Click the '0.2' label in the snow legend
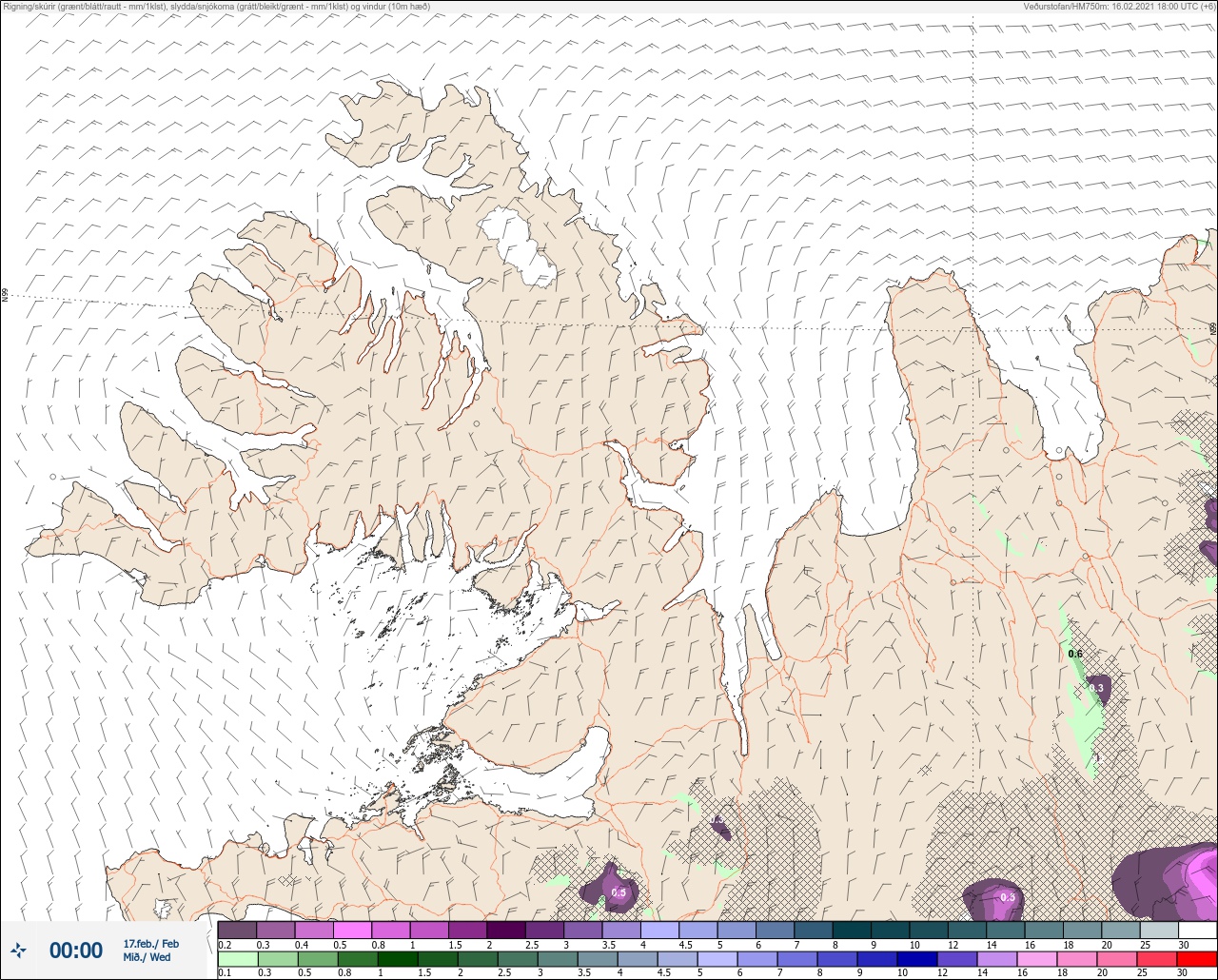This screenshot has width=1218, height=980. pyautogui.click(x=225, y=945)
